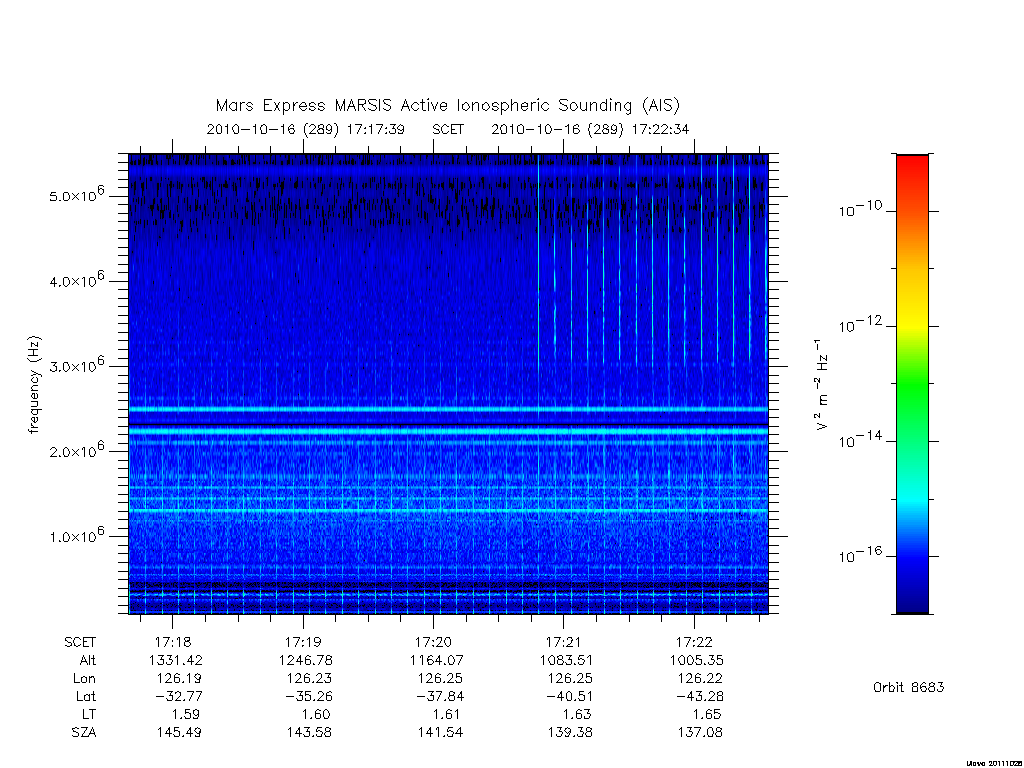The width and height of the screenshot is (1024, 768).
Task: Click the 10^-10 color bar tick label
Action: [860, 209]
